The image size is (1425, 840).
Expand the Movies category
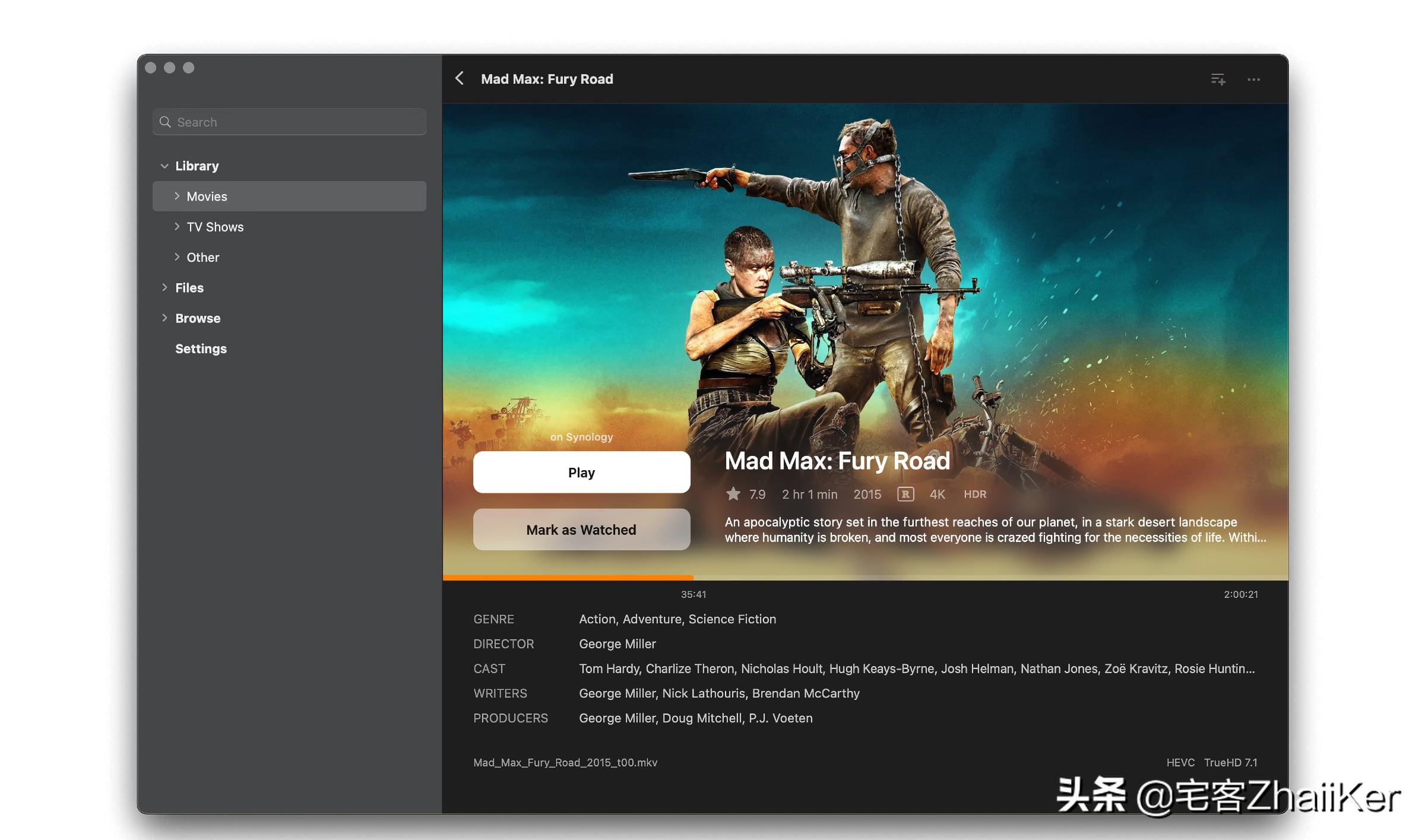(177, 196)
